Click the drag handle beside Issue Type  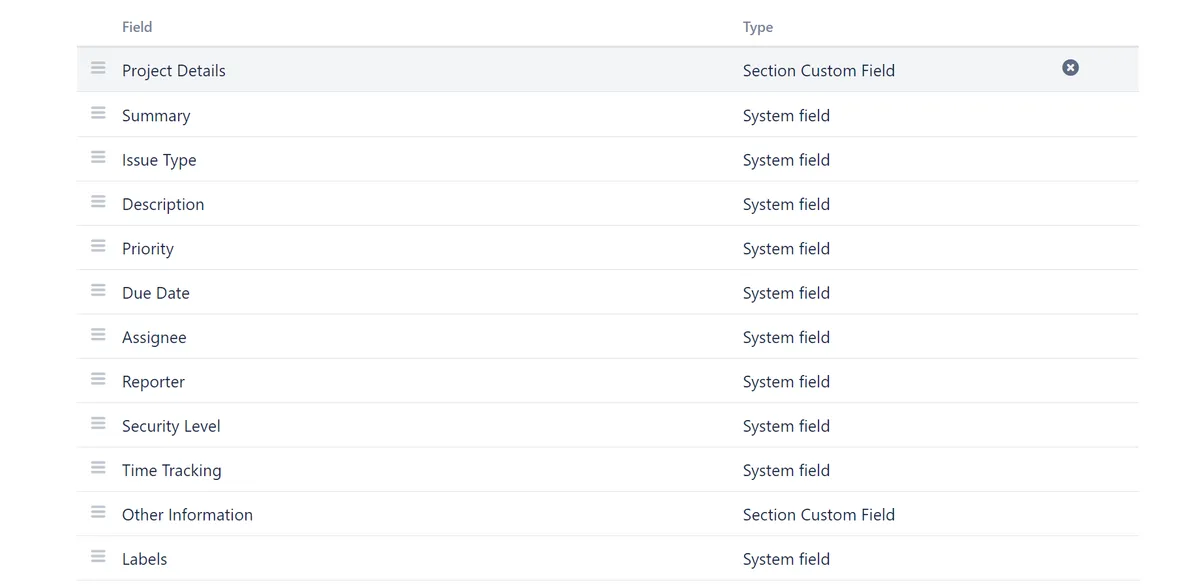point(98,157)
